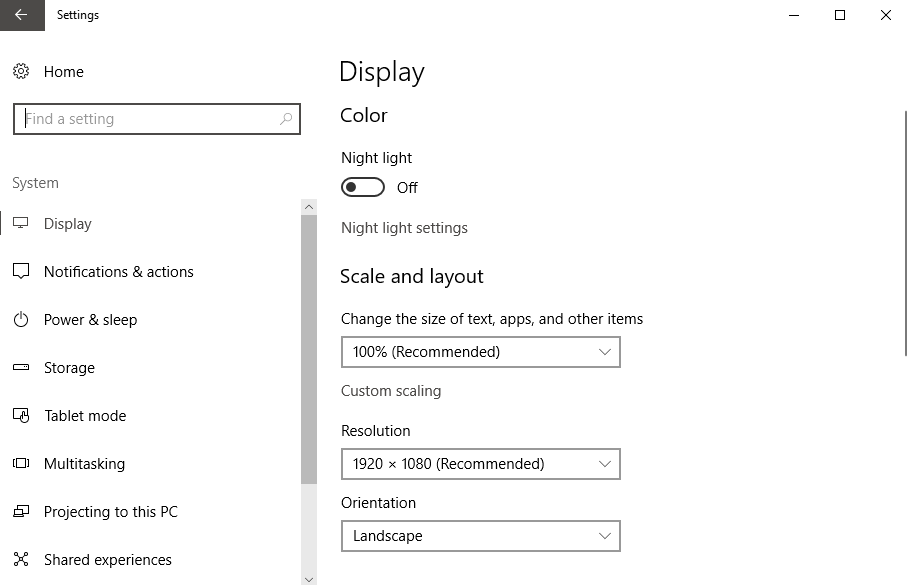The image size is (907, 585).
Task: Expand the Landscape orientation dropdown
Action: tap(480, 536)
